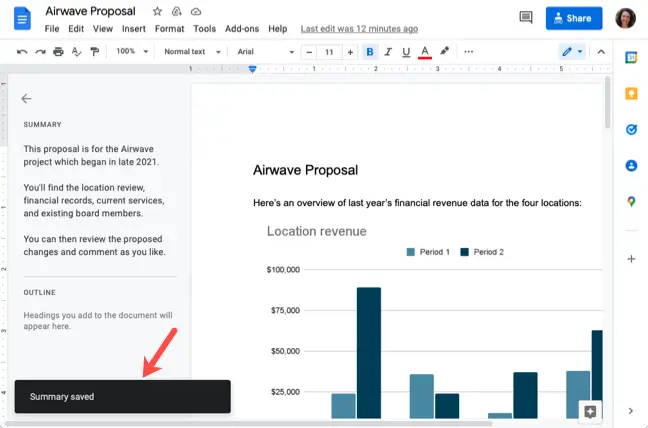
Task: Open the Google Docs home icon
Action: point(22,19)
